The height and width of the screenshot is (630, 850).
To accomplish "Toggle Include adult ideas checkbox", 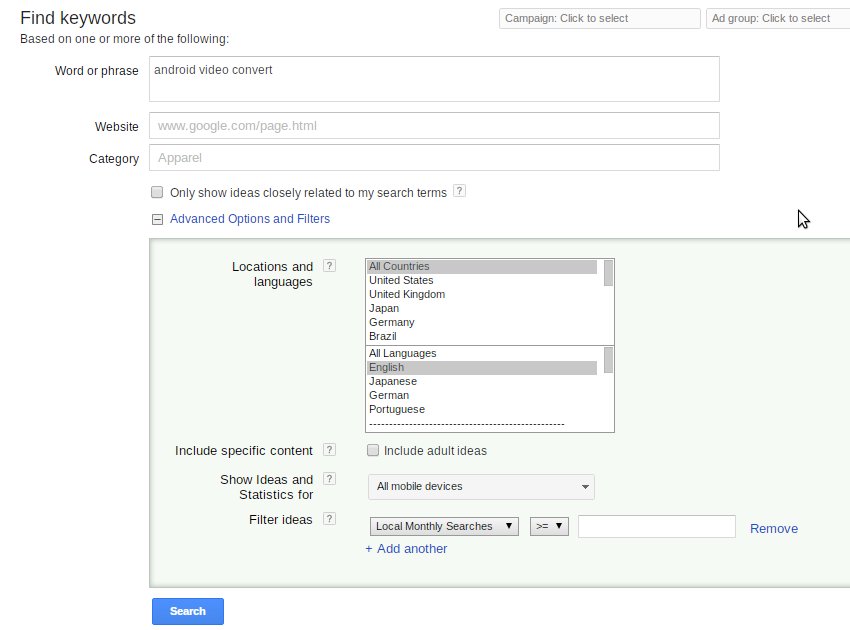I will (x=373, y=450).
